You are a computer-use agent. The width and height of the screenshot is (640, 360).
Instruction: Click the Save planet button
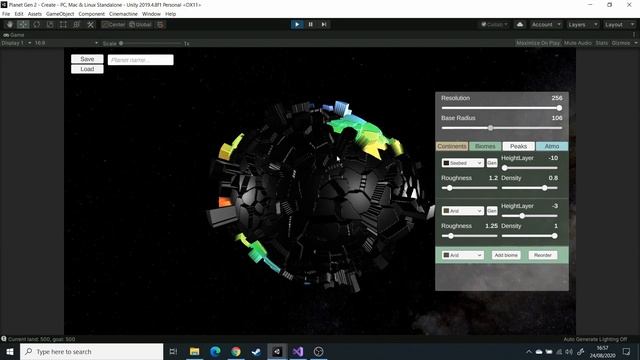click(87, 59)
